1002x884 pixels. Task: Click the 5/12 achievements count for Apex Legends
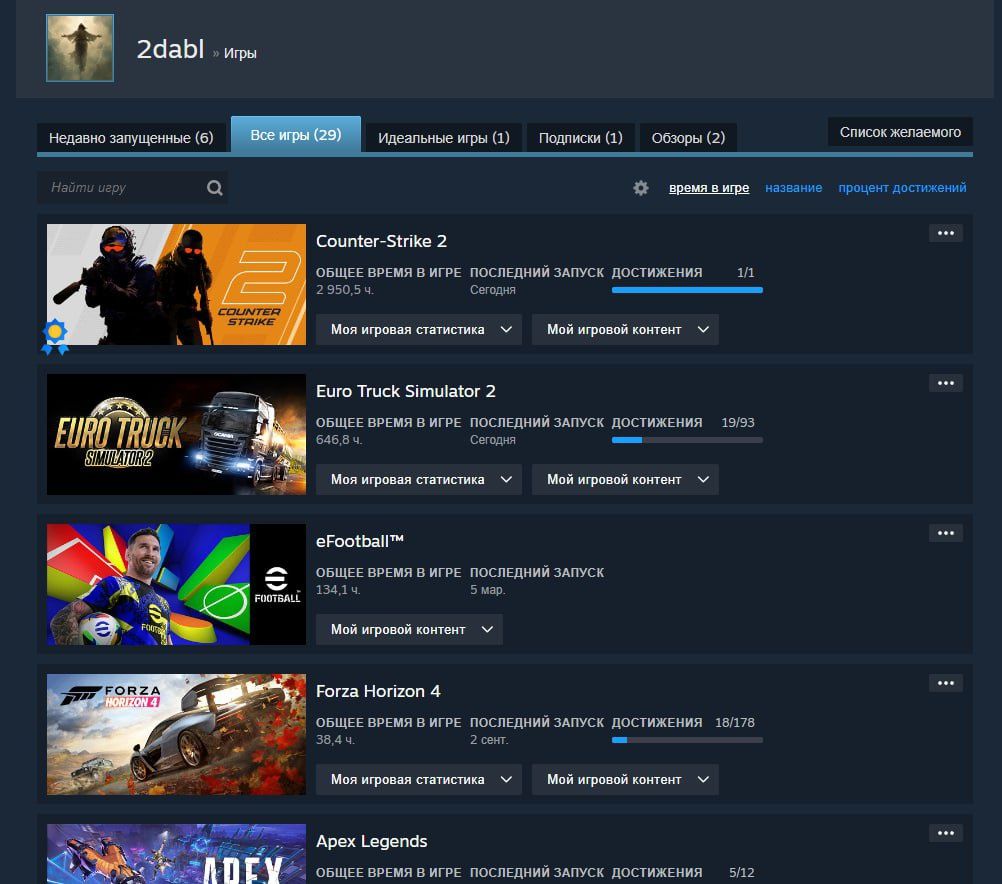point(742,872)
